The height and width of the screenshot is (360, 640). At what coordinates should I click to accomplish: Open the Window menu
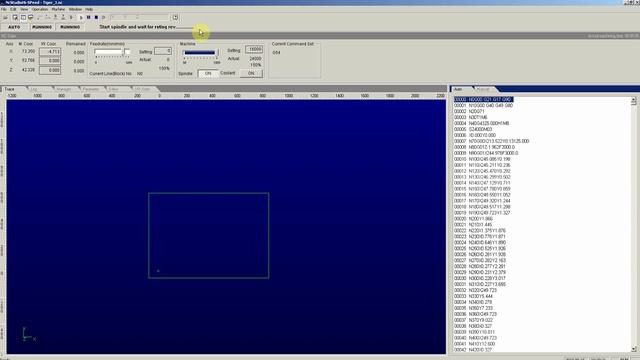tap(75, 9)
